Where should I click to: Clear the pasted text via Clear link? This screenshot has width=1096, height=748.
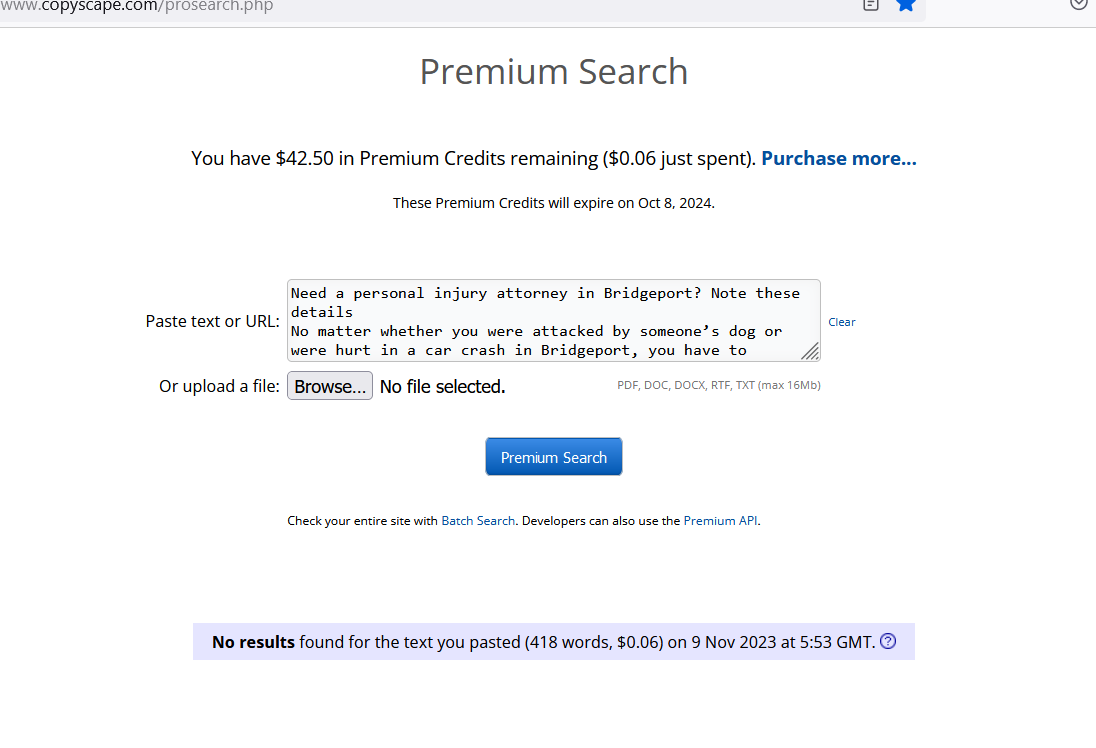click(x=842, y=322)
